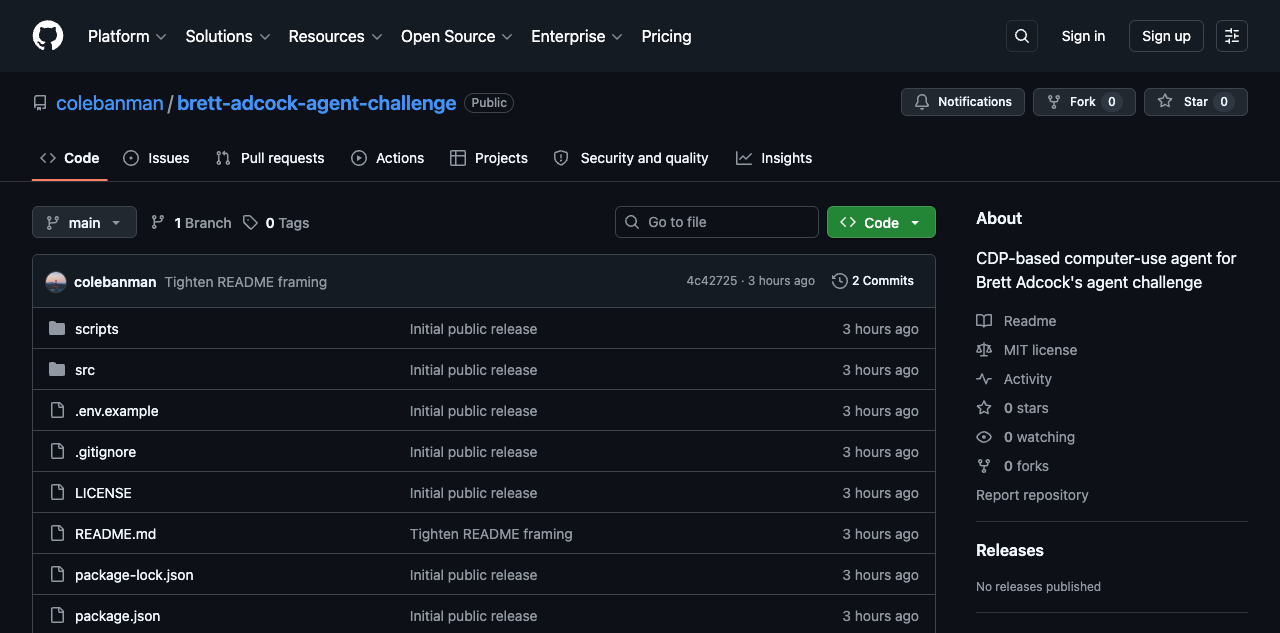Open the Activity pulse icon
1280x633 pixels.
pyautogui.click(x=984, y=379)
